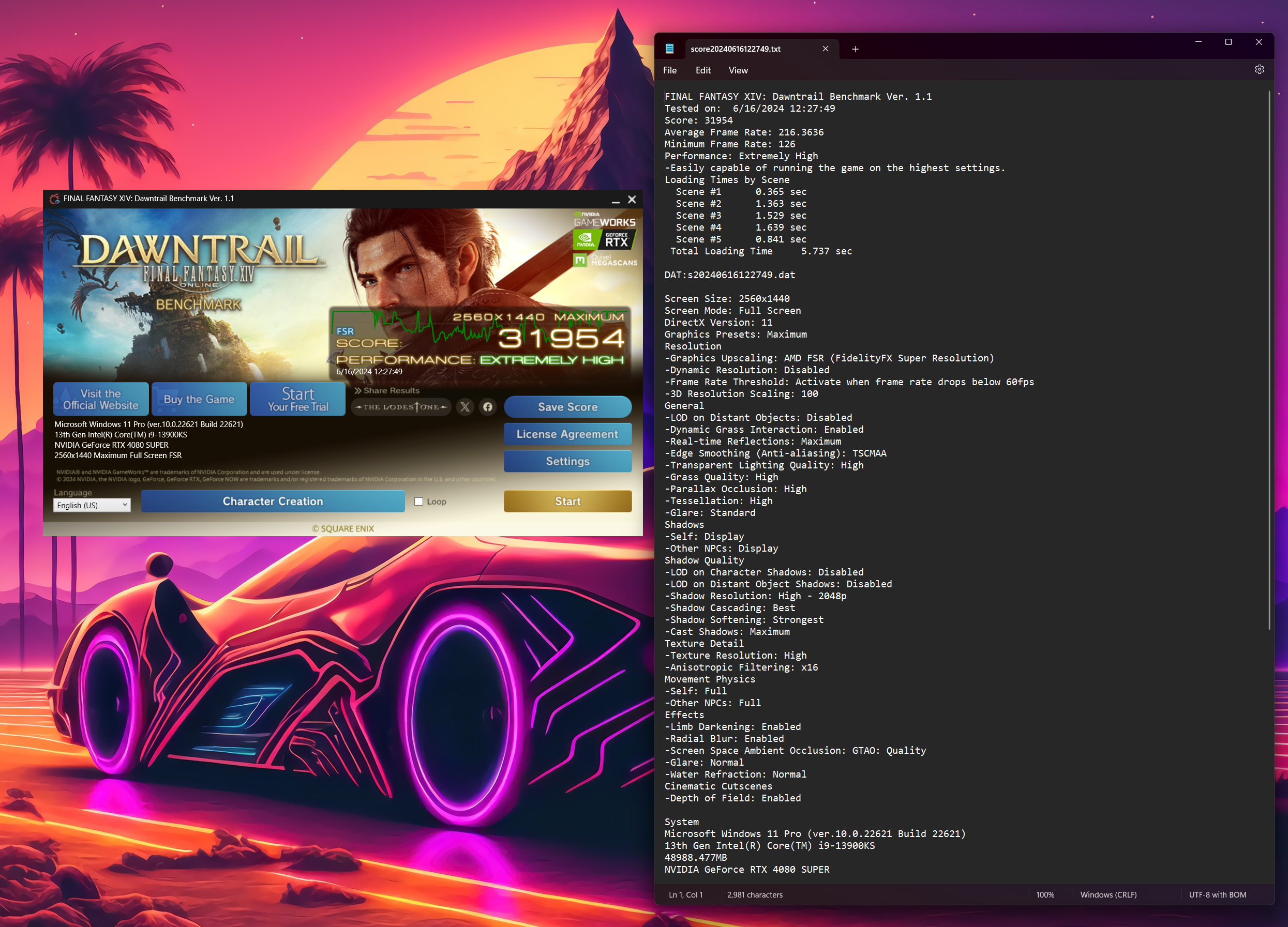Screen dimensions: 1288x927
Task: Click Average Frame Rate: 216.3636 line
Action: click(x=744, y=132)
